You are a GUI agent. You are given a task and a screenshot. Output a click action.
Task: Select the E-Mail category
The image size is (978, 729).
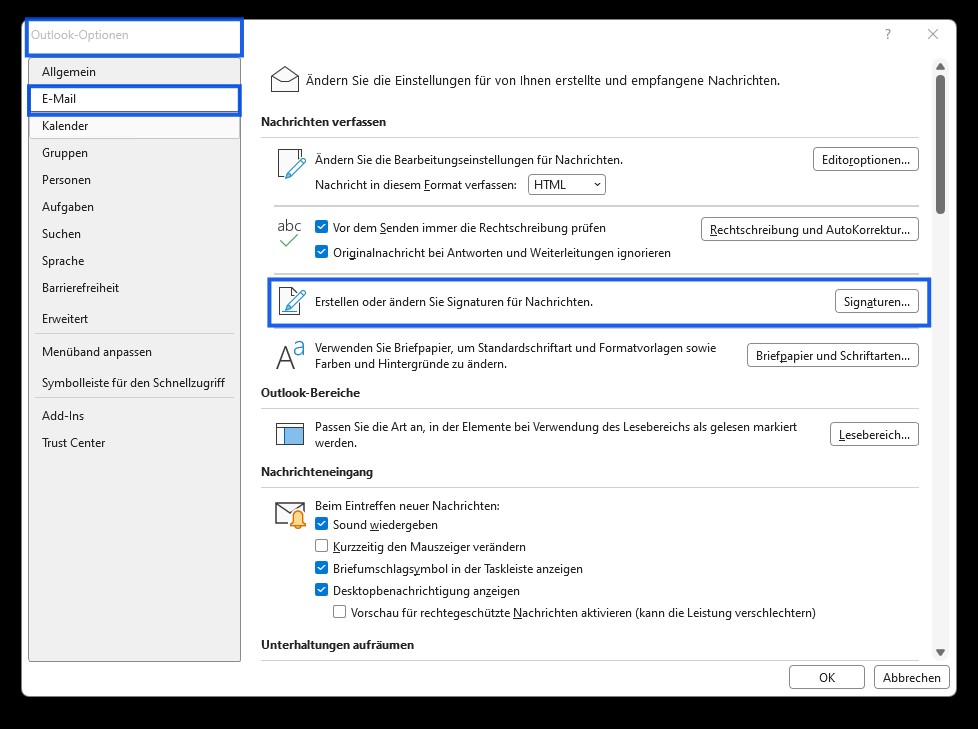click(x=134, y=99)
